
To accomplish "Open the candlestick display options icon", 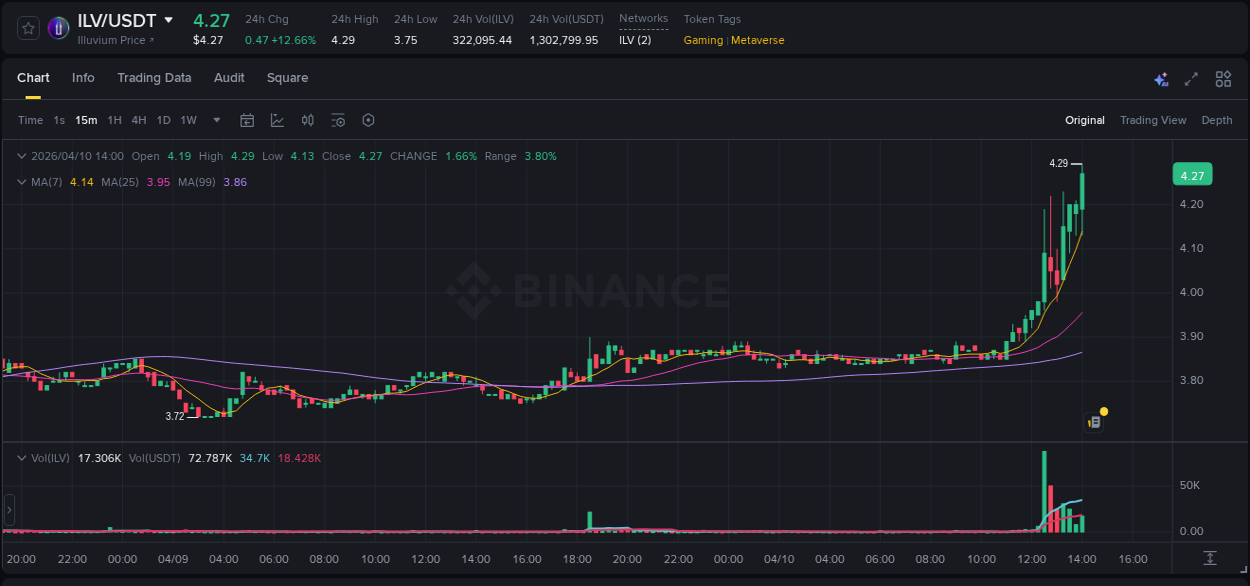I will click(x=307, y=120).
